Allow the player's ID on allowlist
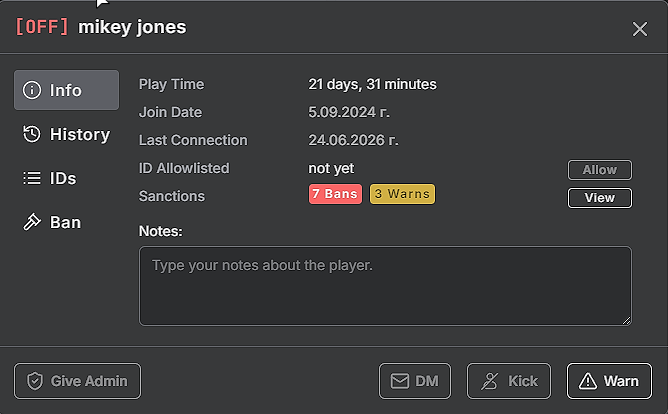The image size is (668, 414). tap(600, 170)
